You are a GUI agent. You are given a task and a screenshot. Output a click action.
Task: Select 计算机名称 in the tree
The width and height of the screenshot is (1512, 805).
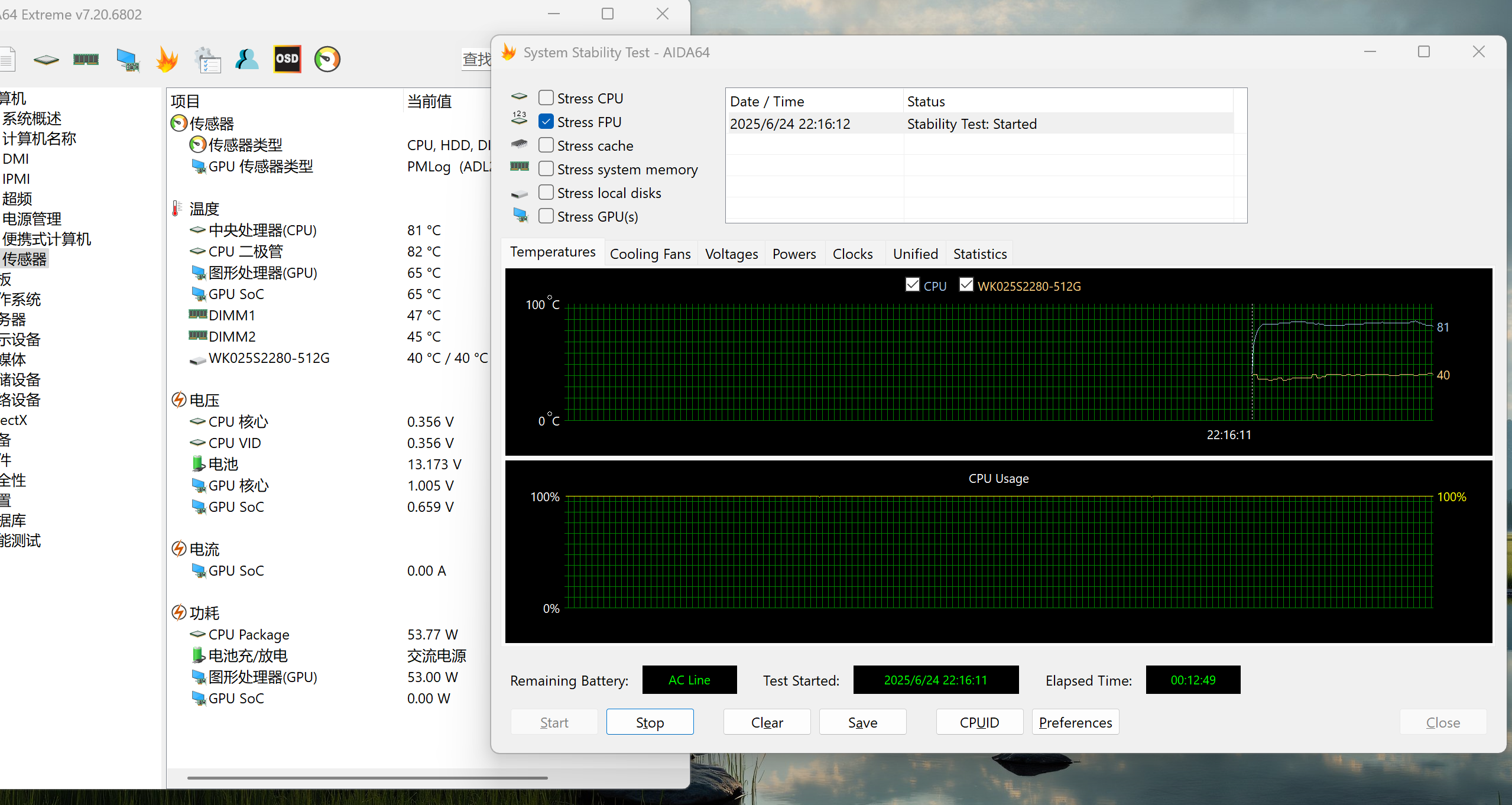[x=40, y=139]
